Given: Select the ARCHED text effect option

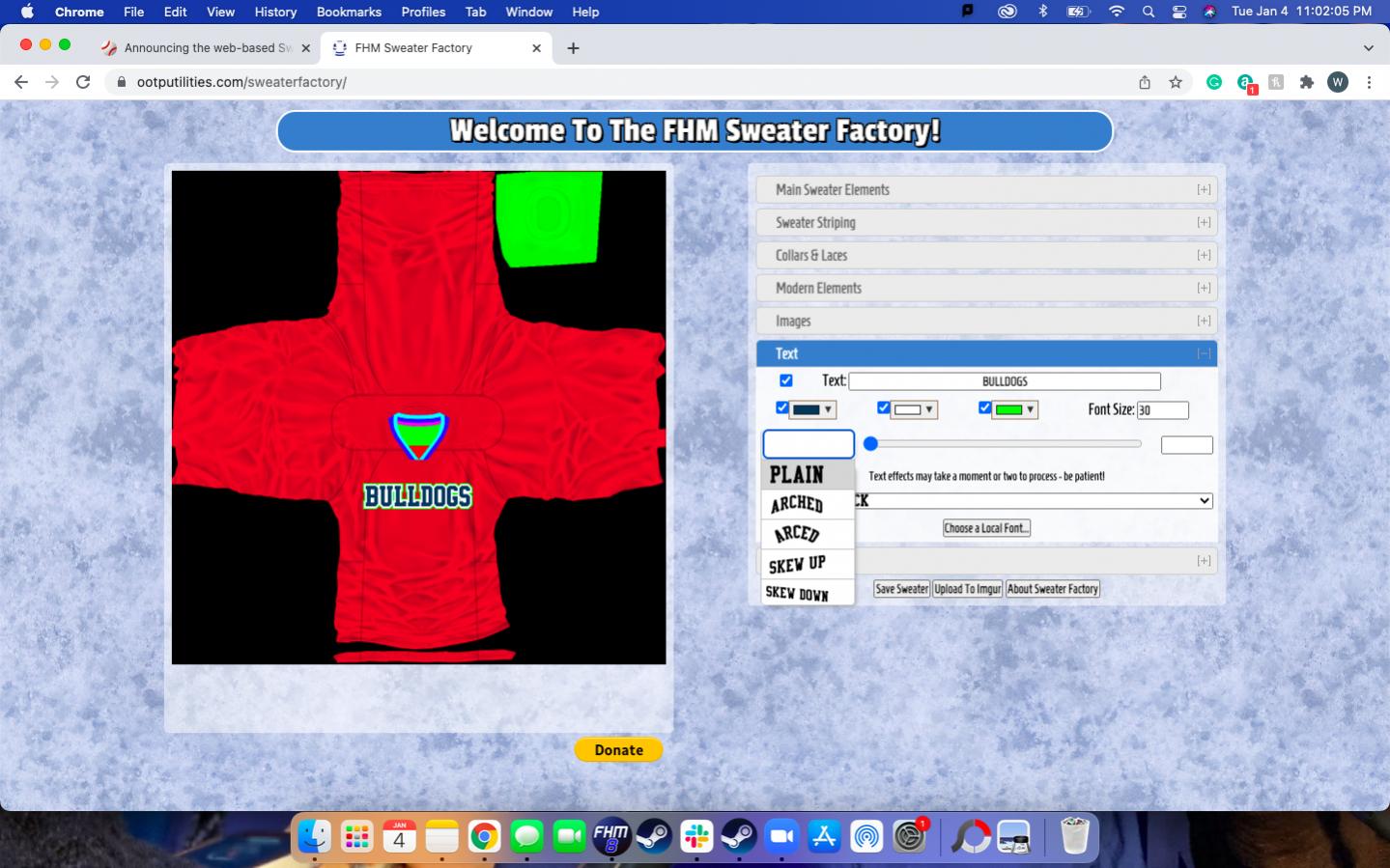Looking at the screenshot, I should (798, 504).
